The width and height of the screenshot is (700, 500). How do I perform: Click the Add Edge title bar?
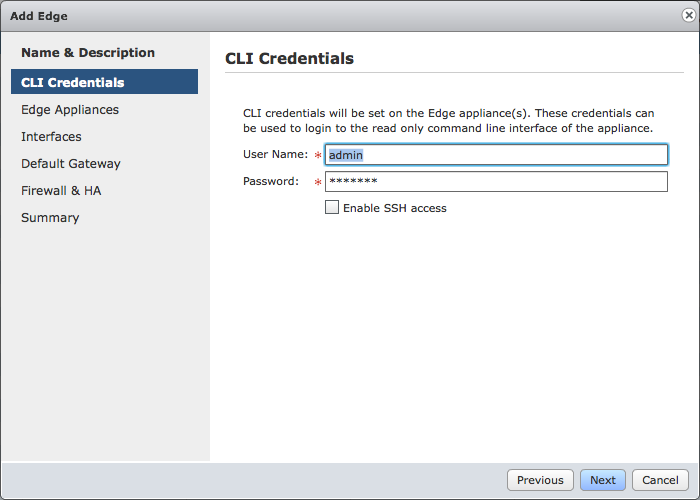click(339, 16)
